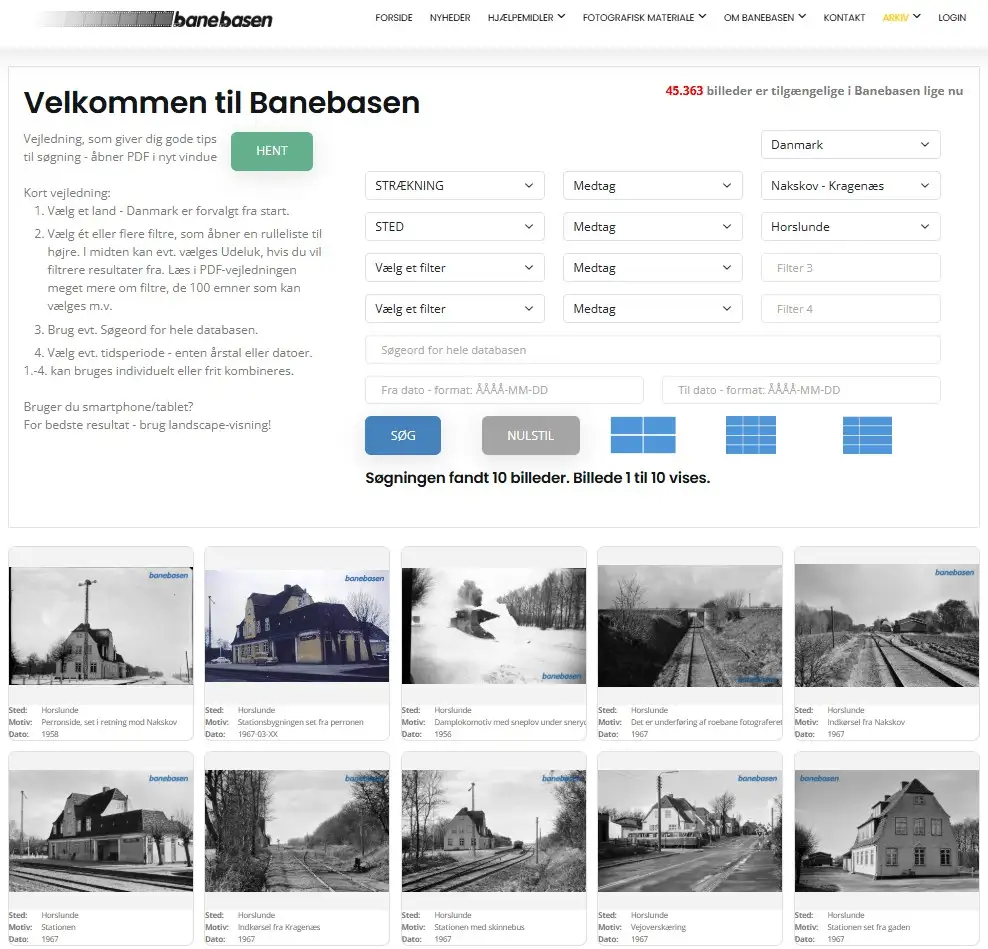
Task: Click the 2x2 grid layout icon
Action: pyautogui.click(x=643, y=434)
